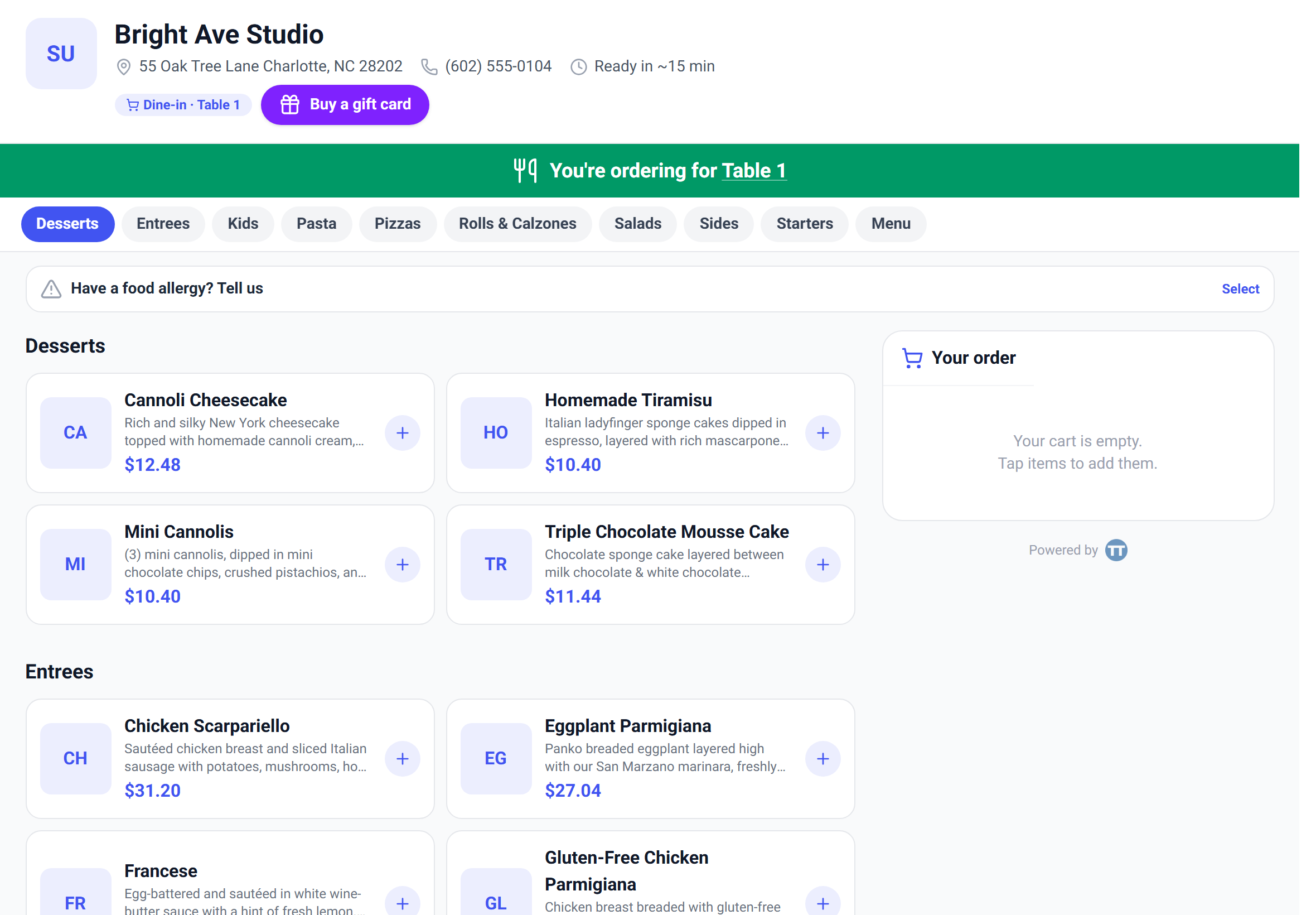The height and width of the screenshot is (915, 1316).
Task: Click the Bright Ave Studio heading
Action: click(219, 35)
